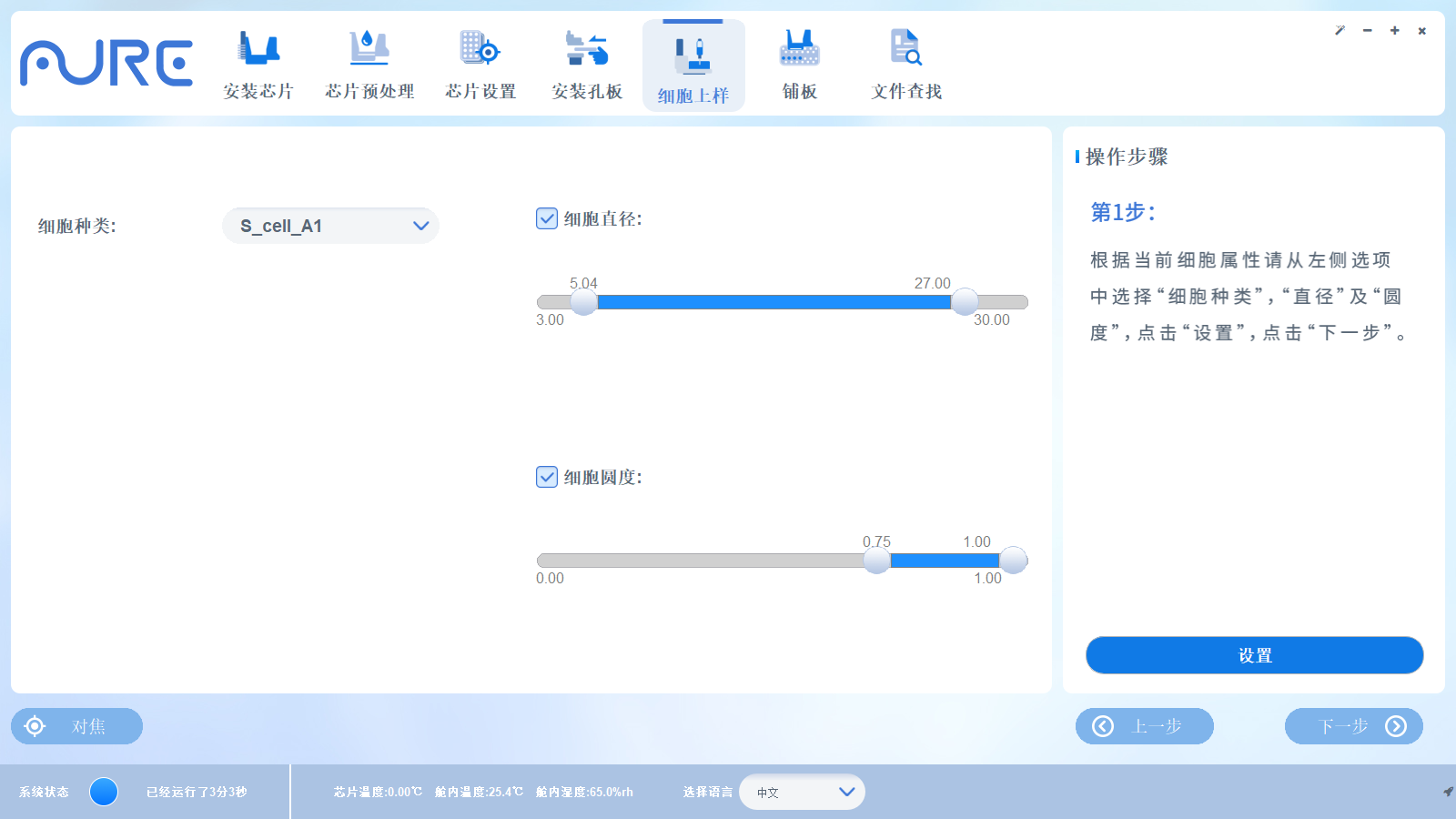Click the 选择语言 label
Viewport: 1456px width, 819px height.
pos(708,792)
